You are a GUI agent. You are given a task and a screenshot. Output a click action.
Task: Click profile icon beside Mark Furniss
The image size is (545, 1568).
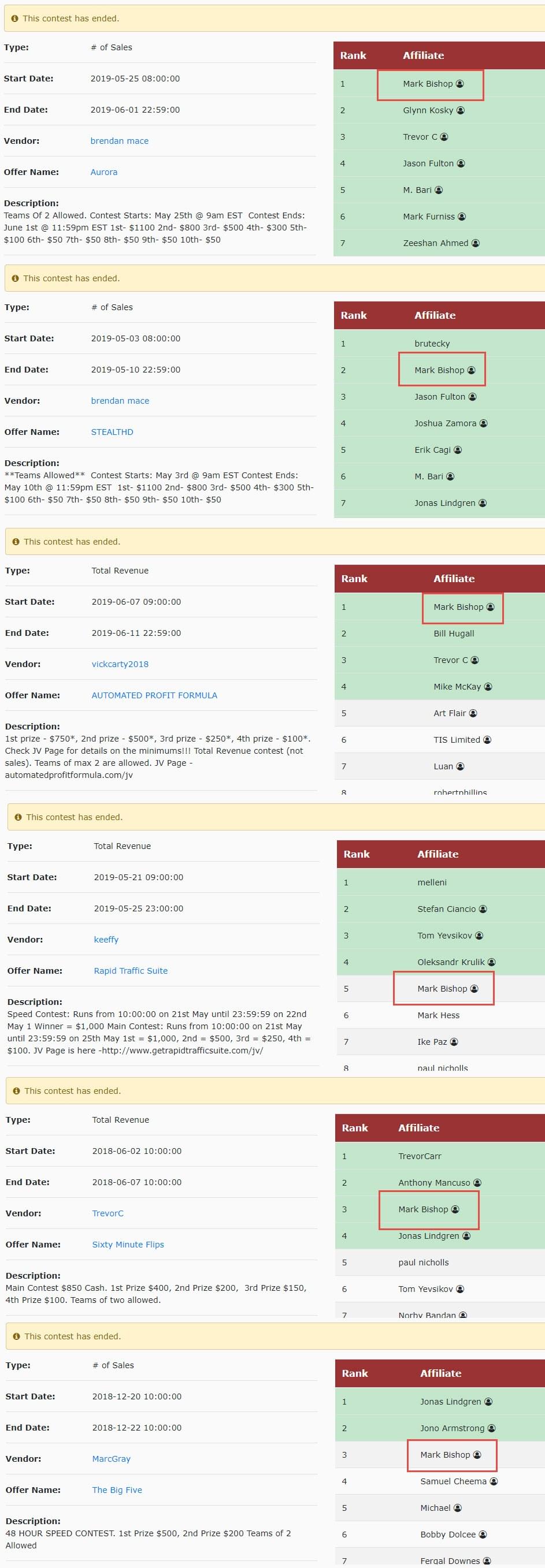click(x=462, y=216)
